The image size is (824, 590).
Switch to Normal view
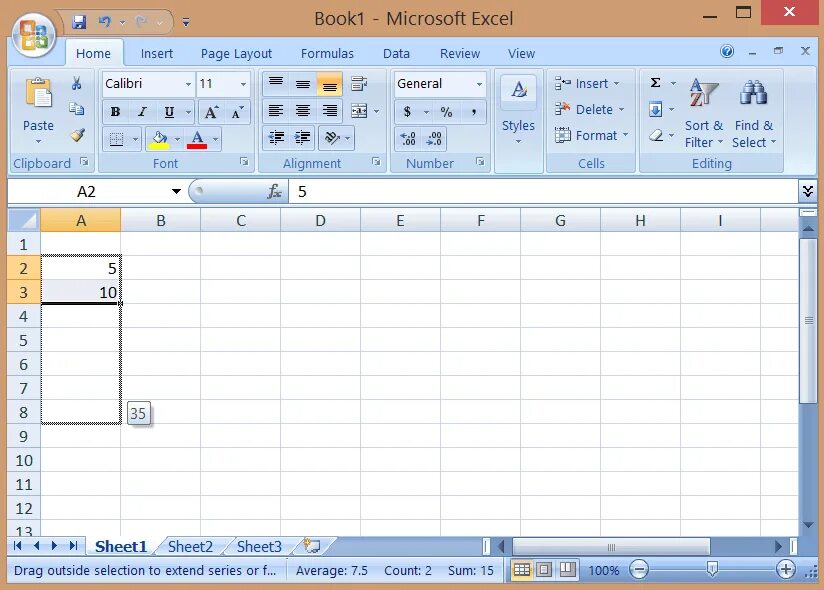pyautogui.click(x=522, y=570)
